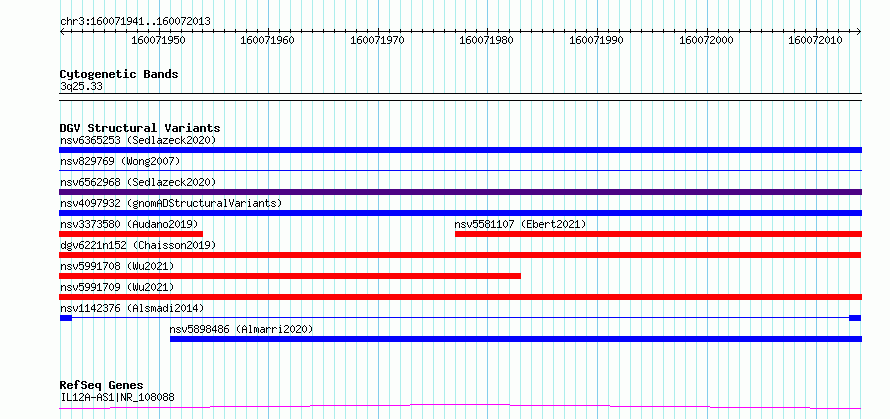Viewport: 890px width, 419px height.
Task: Open dgv6221n152 (Chaisson2019) variant label
Action: click(x=138, y=245)
